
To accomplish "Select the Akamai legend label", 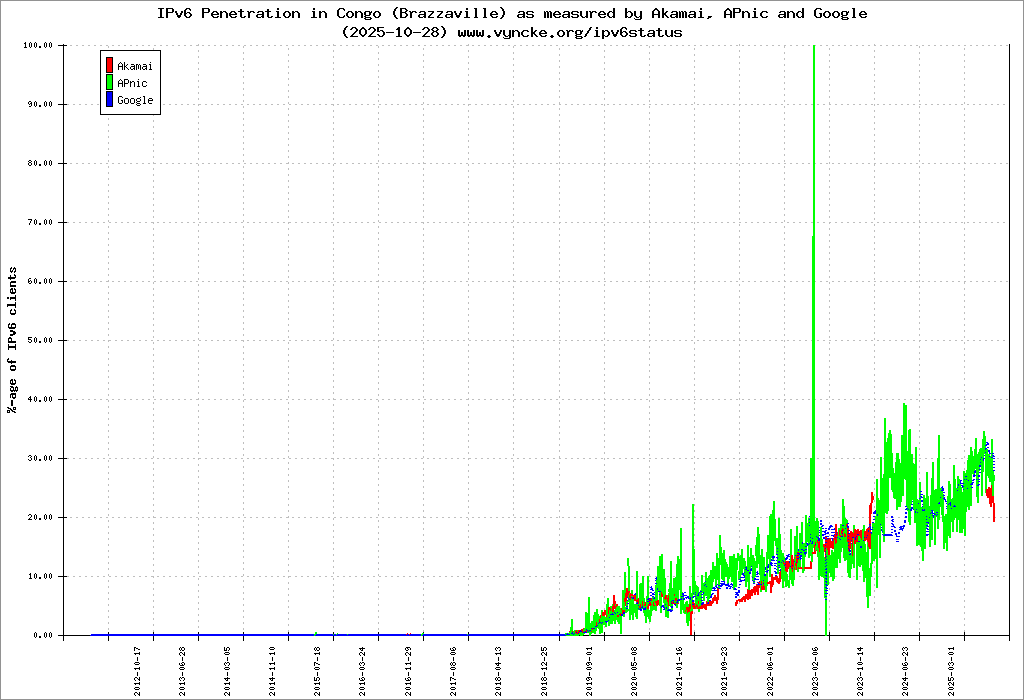I will 135,66.
